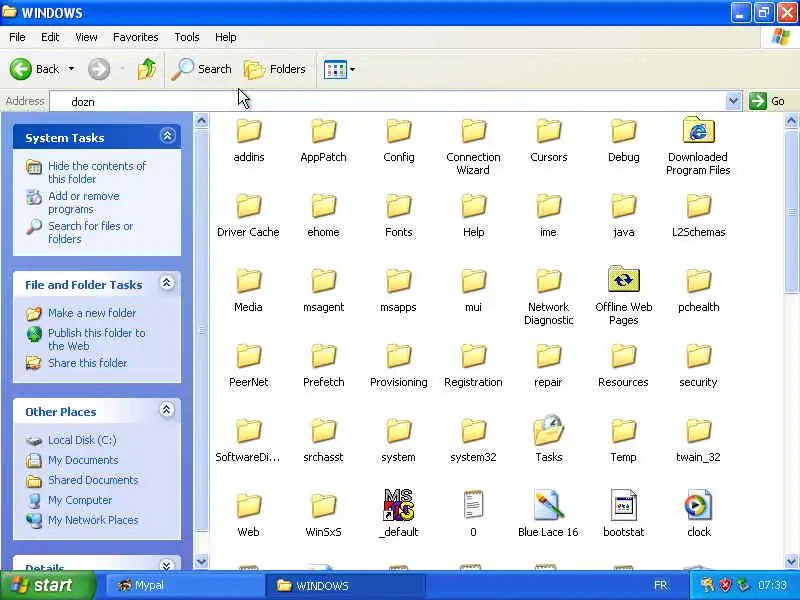Select the _default MS-DOS shortcut icon
This screenshot has height=600, width=800.
coord(398,505)
